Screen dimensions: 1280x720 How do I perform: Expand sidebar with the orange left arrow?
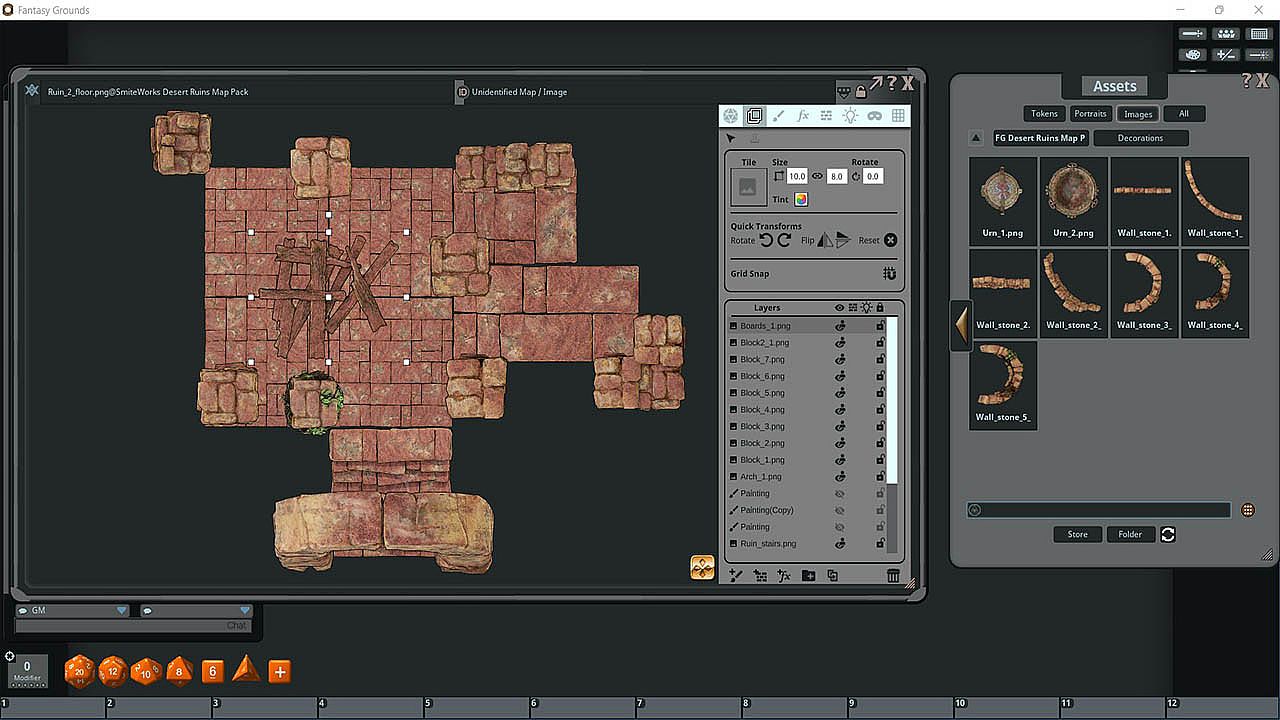click(x=961, y=325)
